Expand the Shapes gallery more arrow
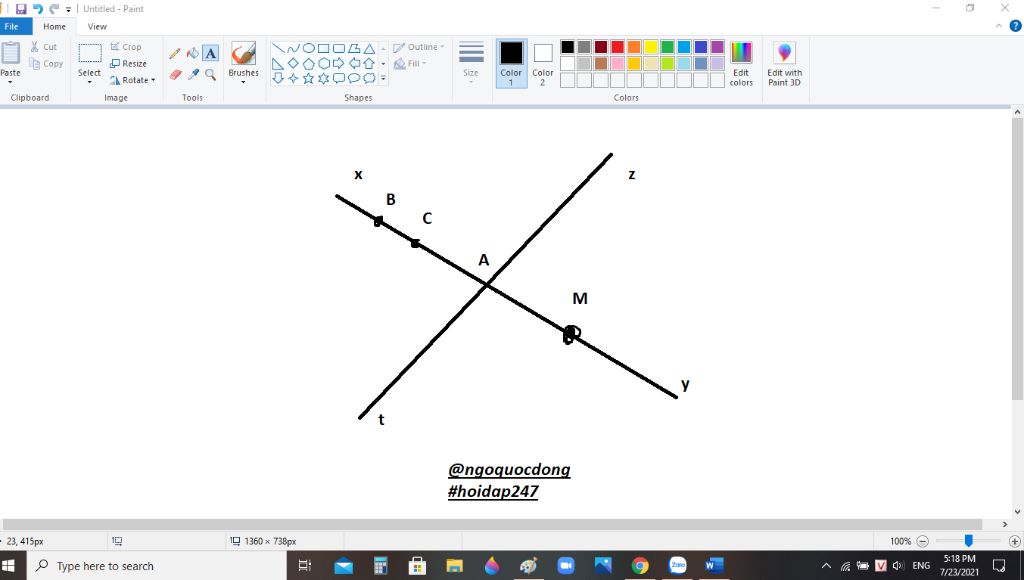1024x580 pixels. [383, 78]
